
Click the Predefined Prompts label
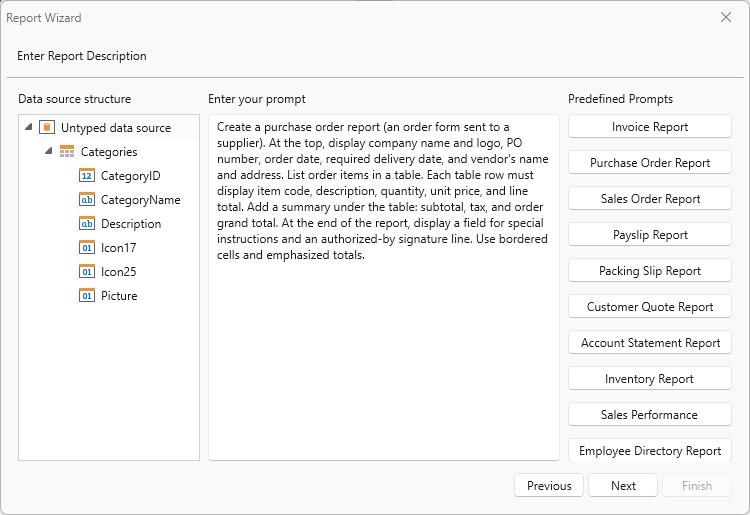(x=620, y=99)
